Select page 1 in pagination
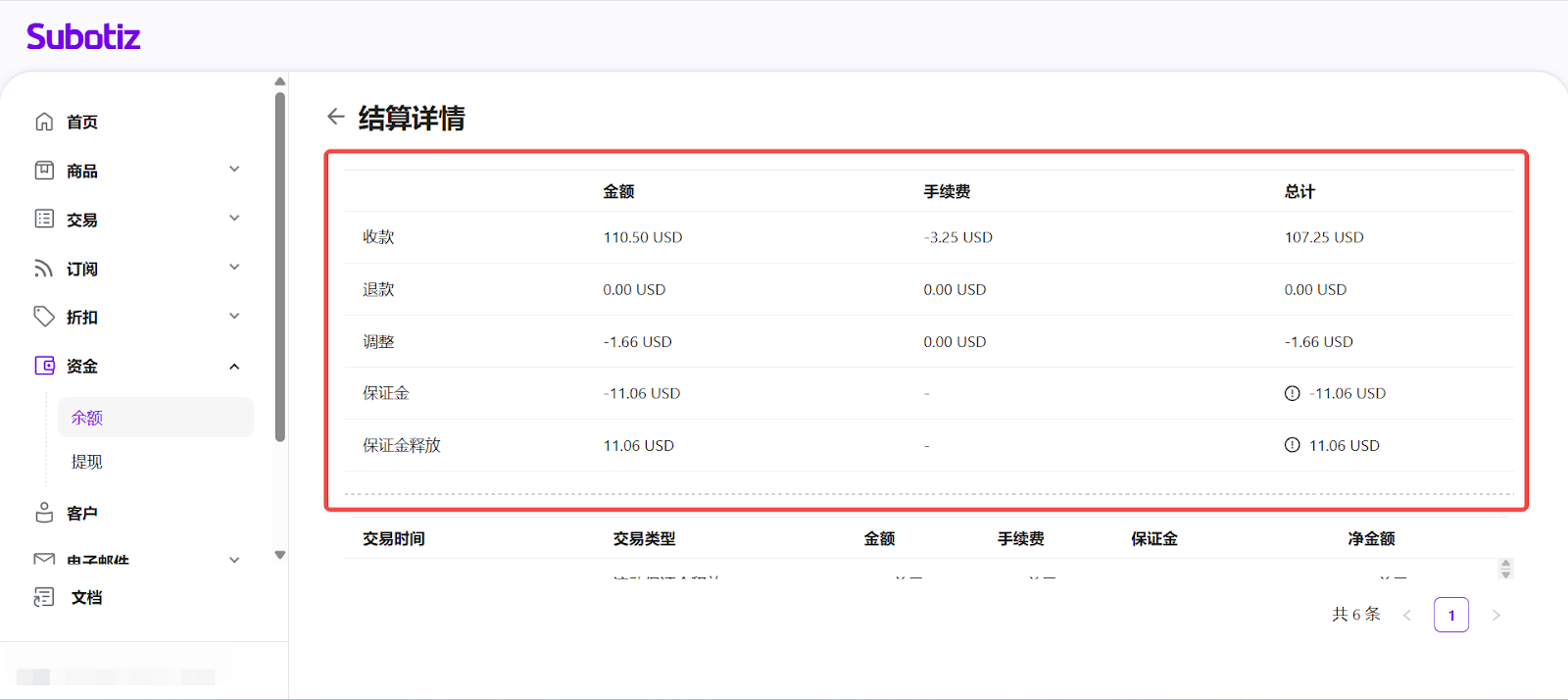Image resolution: width=1568 pixels, height=700 pixels. [1450, 616]
